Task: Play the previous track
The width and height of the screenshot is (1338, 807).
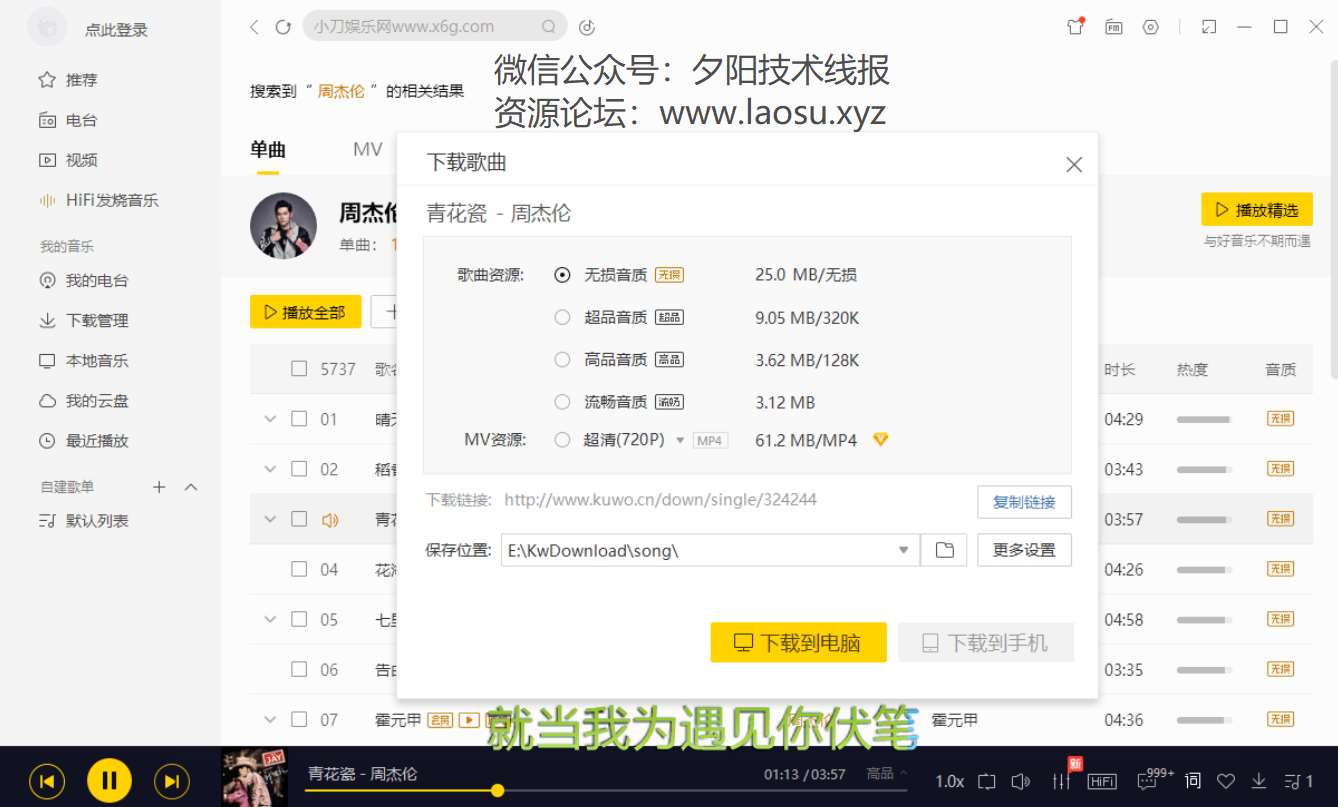Action: (x=47, y=780)
